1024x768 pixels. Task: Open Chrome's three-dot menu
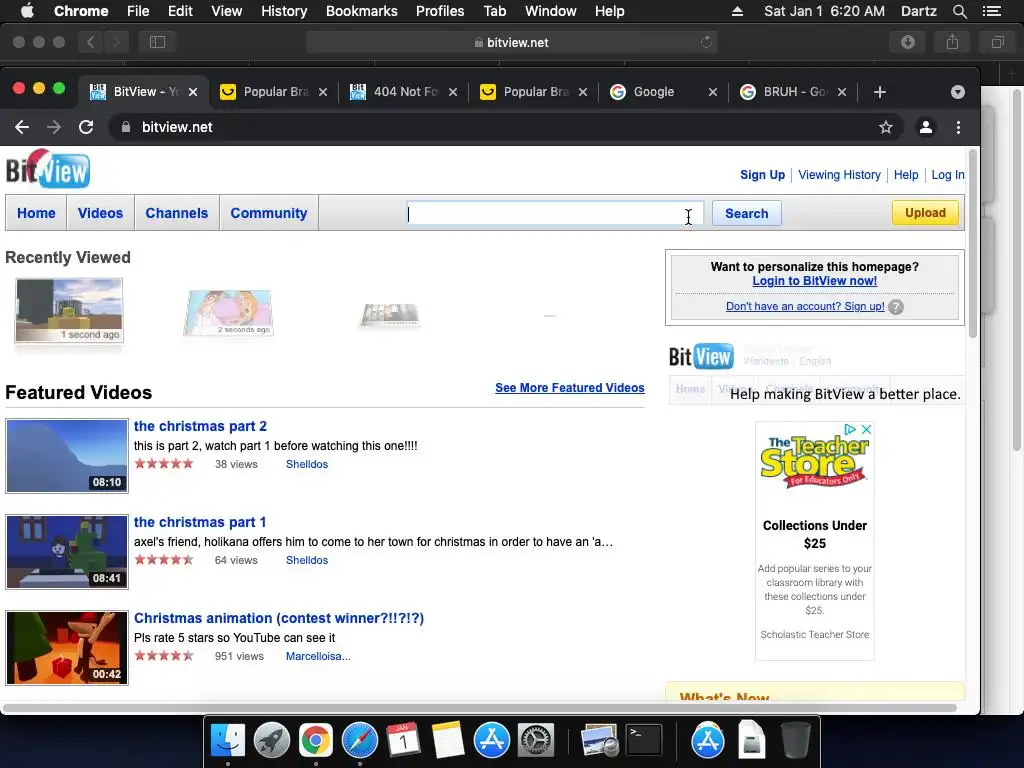click(x=958, y=127)
